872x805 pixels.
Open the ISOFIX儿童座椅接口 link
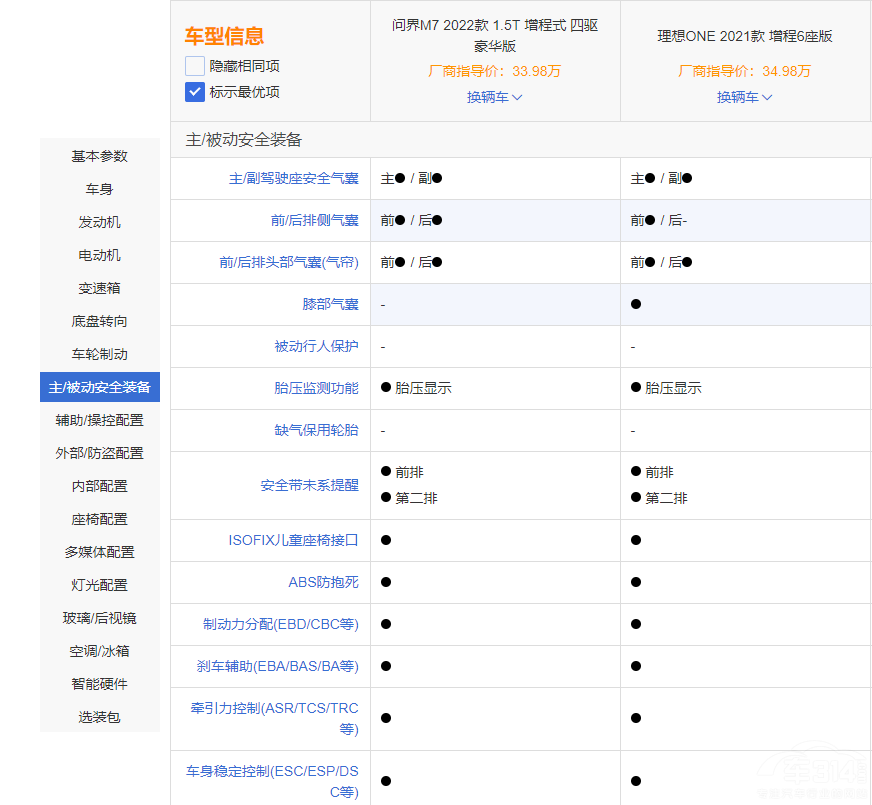[x=293, y=540]
